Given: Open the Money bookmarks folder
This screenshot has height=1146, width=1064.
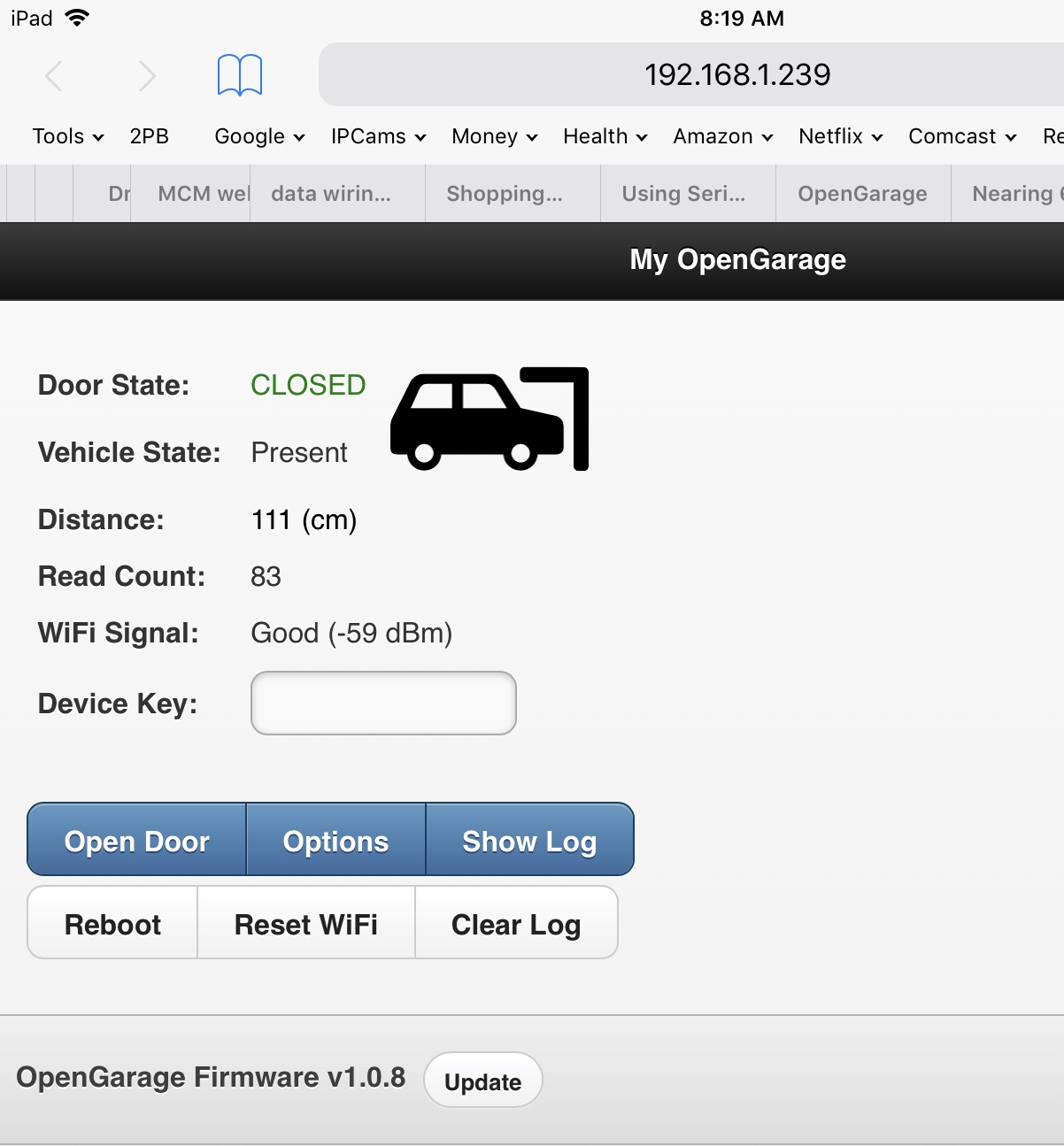Looking at the screenshot, I should 494,136.
